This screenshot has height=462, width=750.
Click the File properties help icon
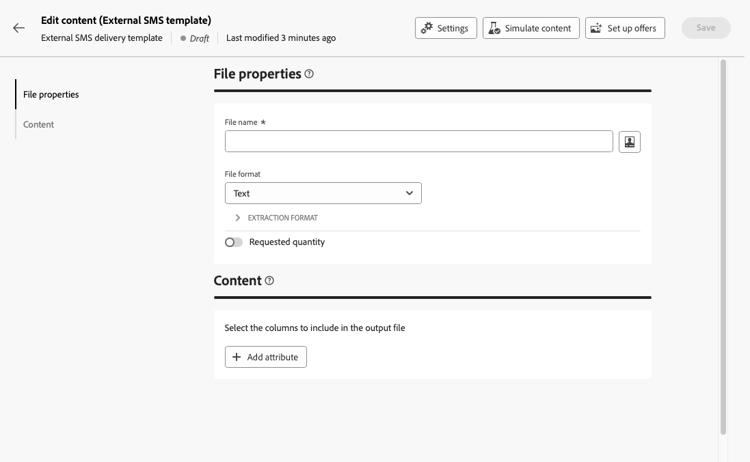pyautogui.click(x=309, y=74)
